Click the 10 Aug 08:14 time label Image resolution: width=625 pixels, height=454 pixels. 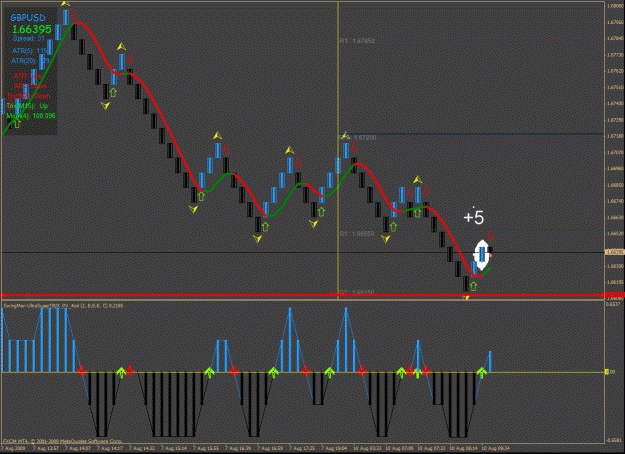click(464, 448)
